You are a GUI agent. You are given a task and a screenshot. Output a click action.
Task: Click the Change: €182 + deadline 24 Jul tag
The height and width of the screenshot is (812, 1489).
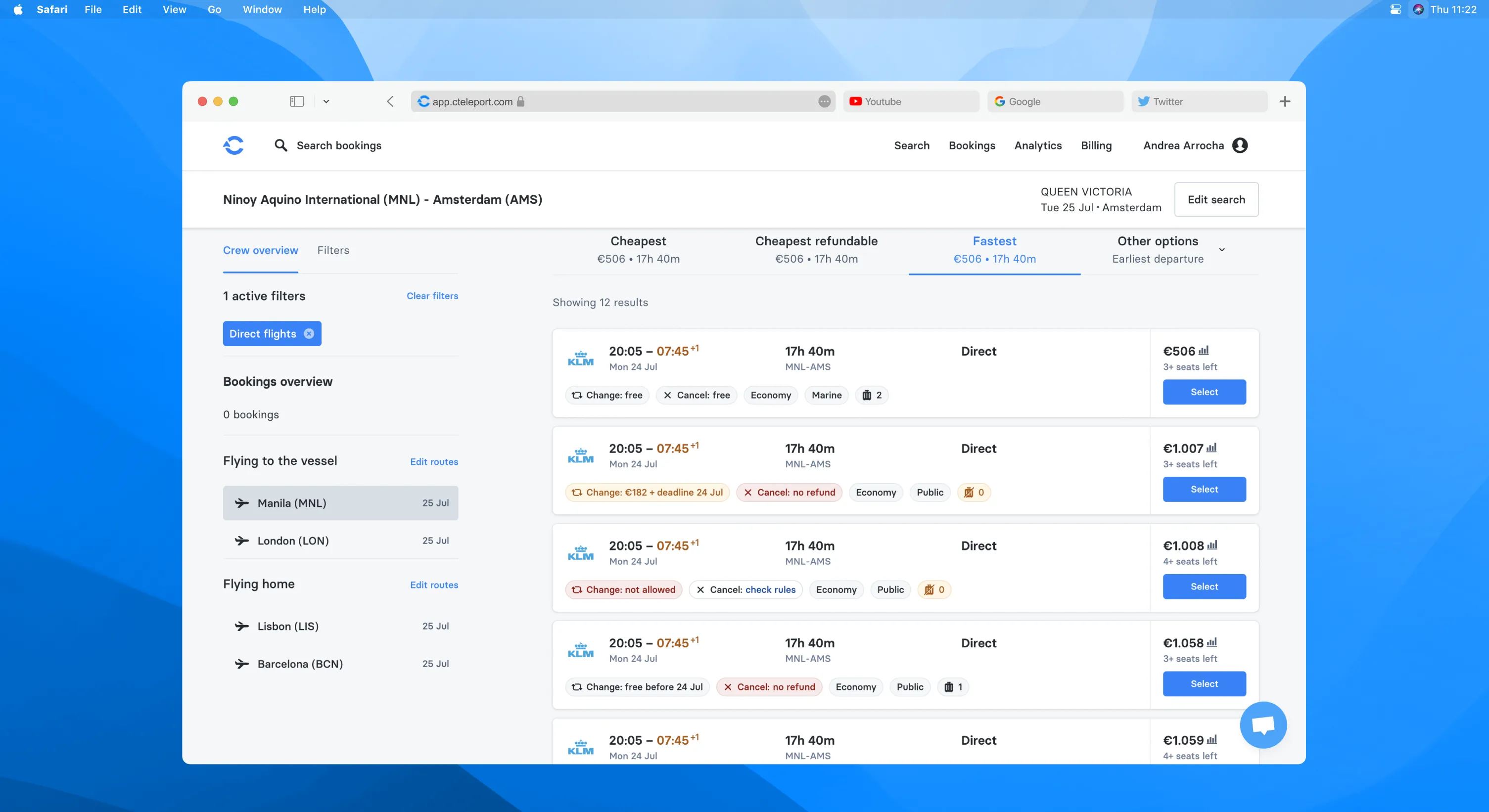coord(647,493)
